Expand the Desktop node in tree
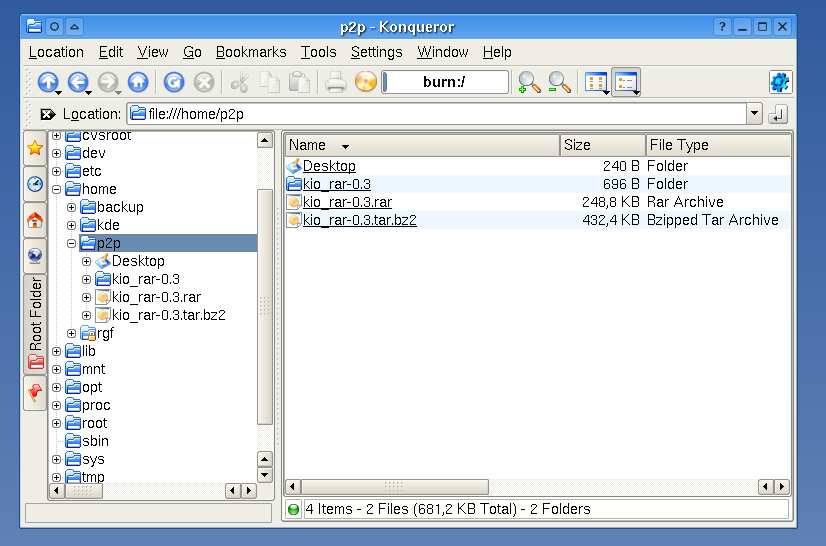The height and width of the screenshot is (546, 826). [x=86, y=261]
